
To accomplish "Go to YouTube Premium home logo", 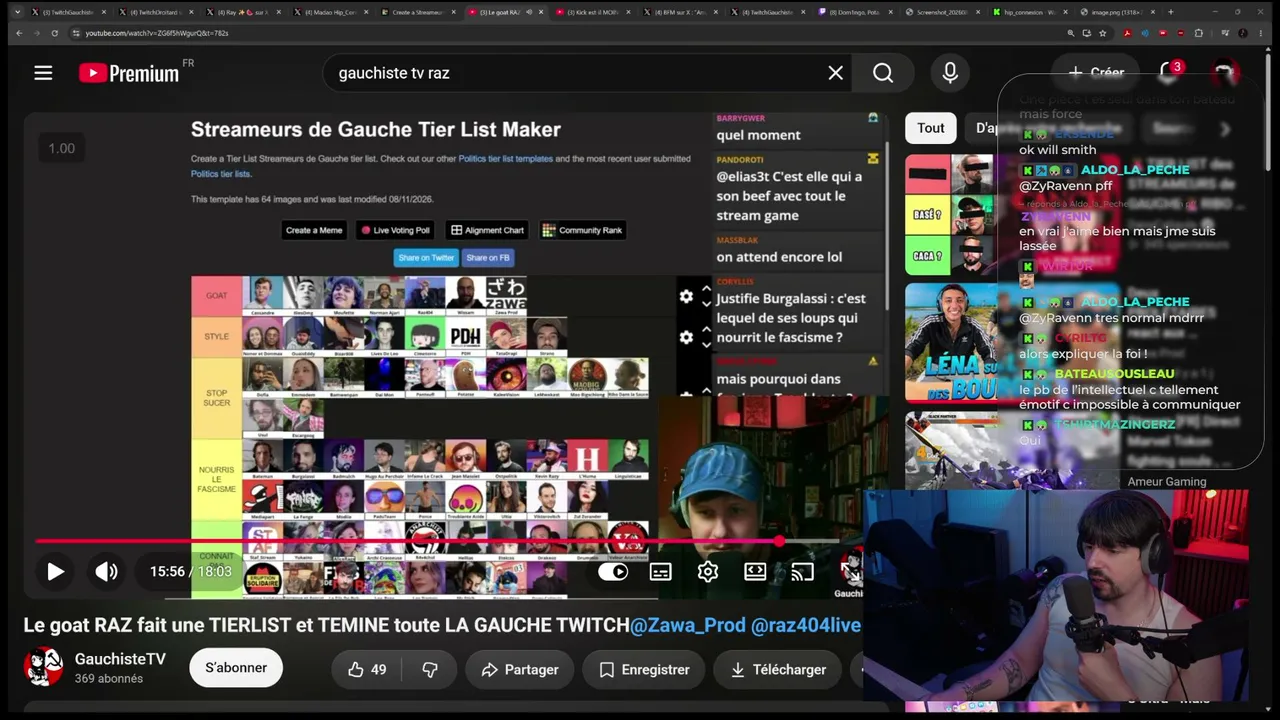I will click(129, 73).
